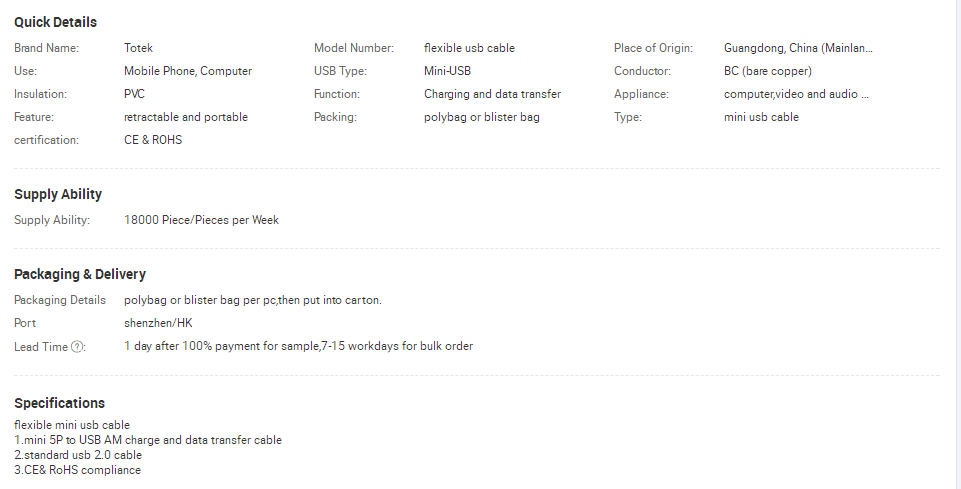Select the truncated Place of Origin value
This screenshot has height=489, width=961.
click(x=798, y=48)
